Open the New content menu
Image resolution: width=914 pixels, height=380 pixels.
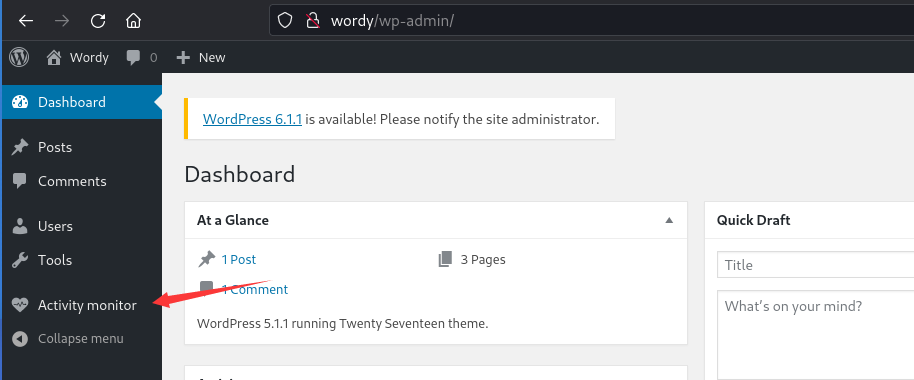click(201, 57)
